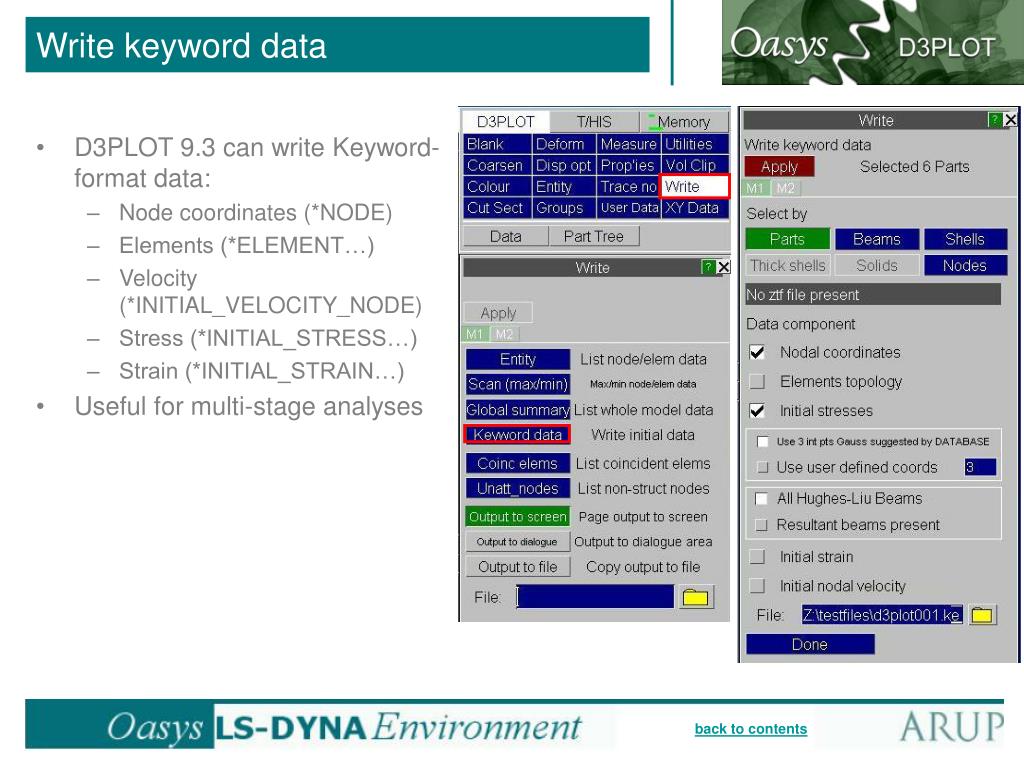Select by Solids button
Image resolution: width=1024 pixels, height=768 pixels.
tap(877, 266)
